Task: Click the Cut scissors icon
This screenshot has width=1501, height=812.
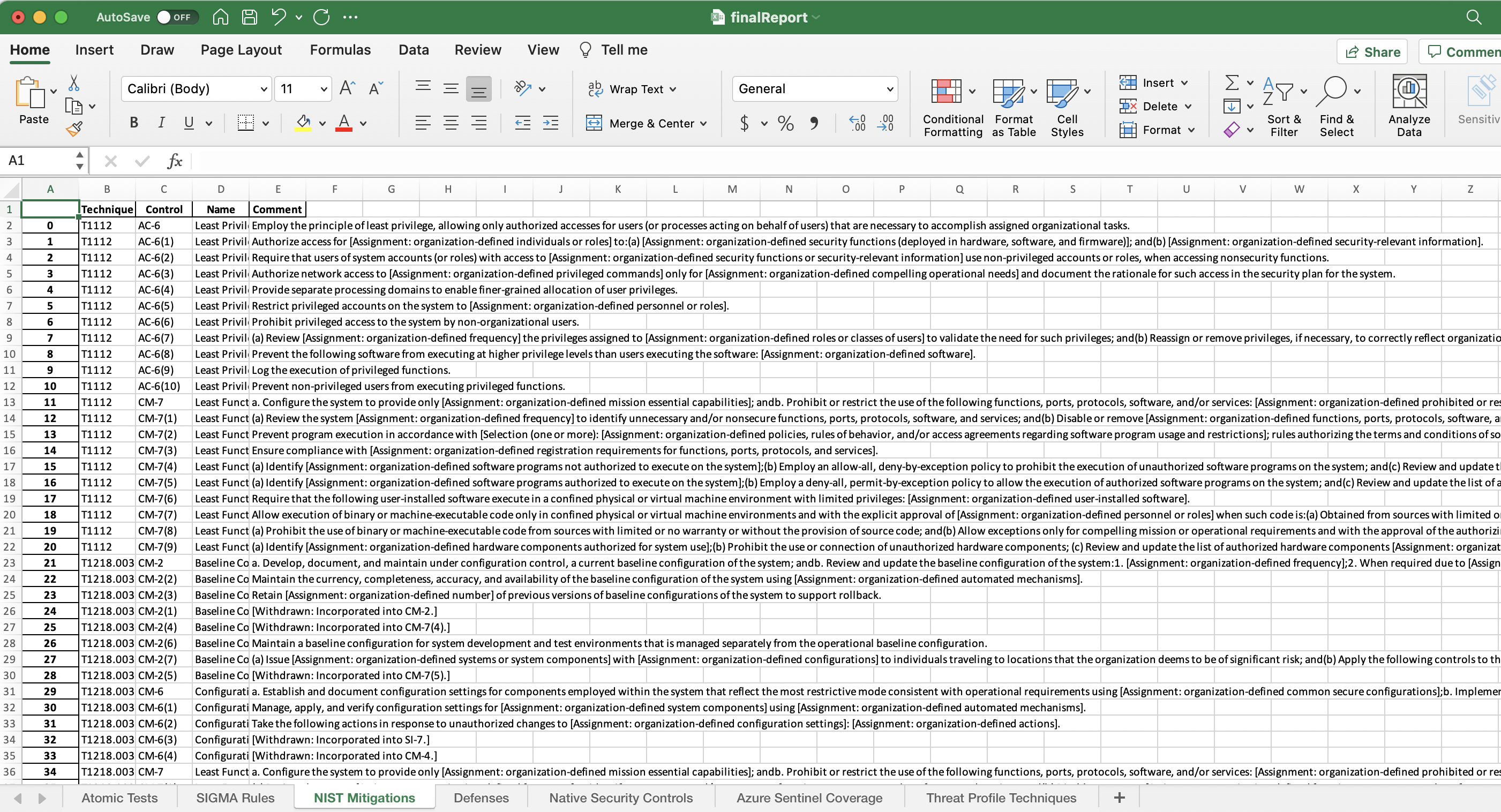Action: (x=74, y=84)
